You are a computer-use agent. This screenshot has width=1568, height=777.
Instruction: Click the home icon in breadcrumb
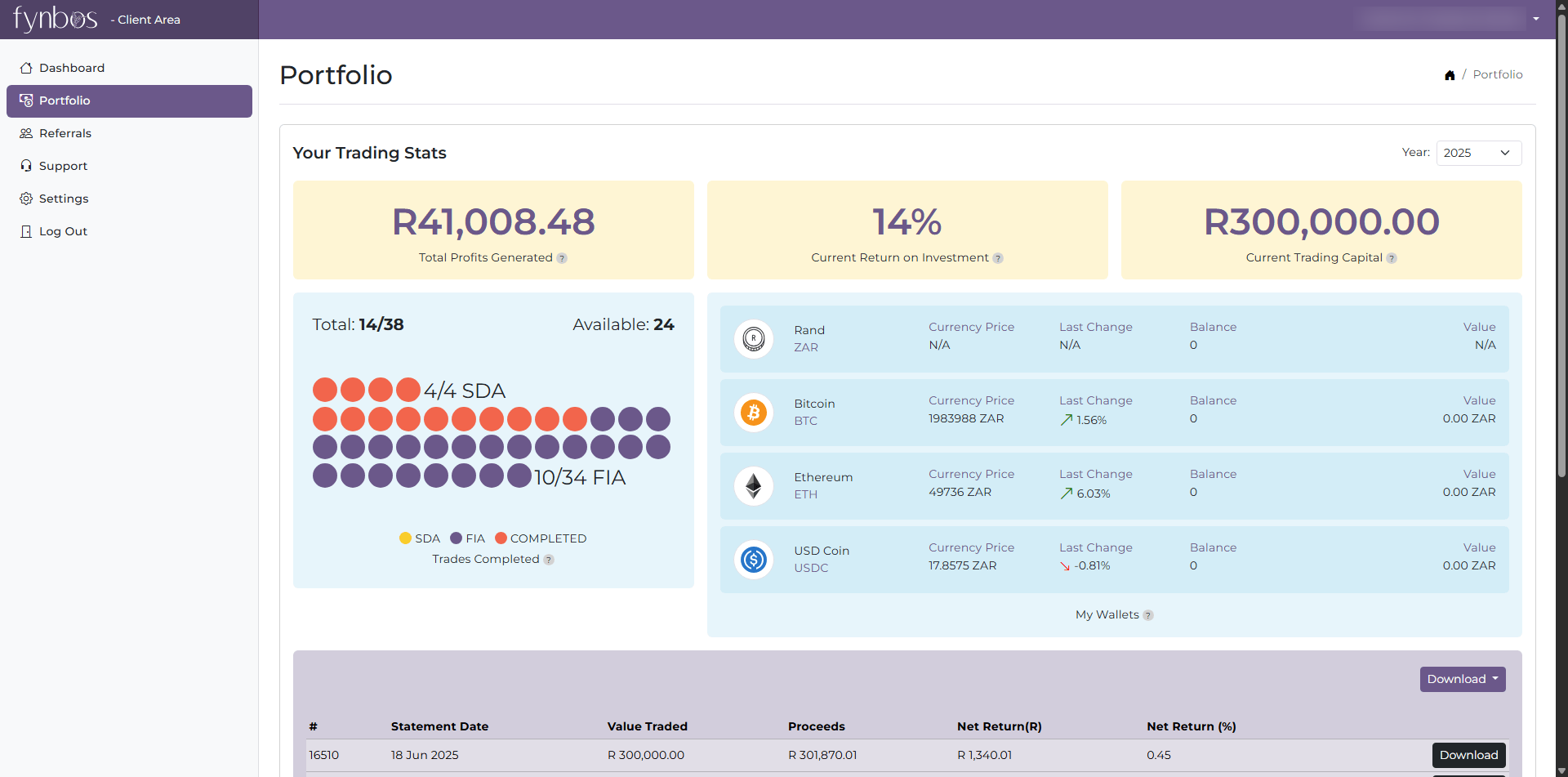[x=1450, y=75]
